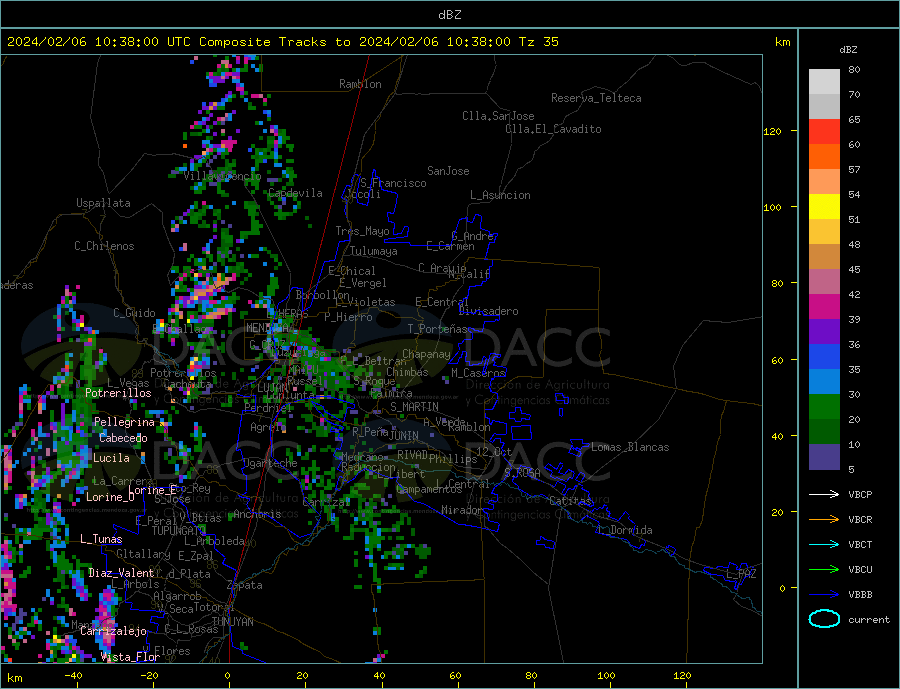900x689 pixels.
Task: Select the slate purple 5–10 dBZ swatch
Action: [x=824, y=456]
